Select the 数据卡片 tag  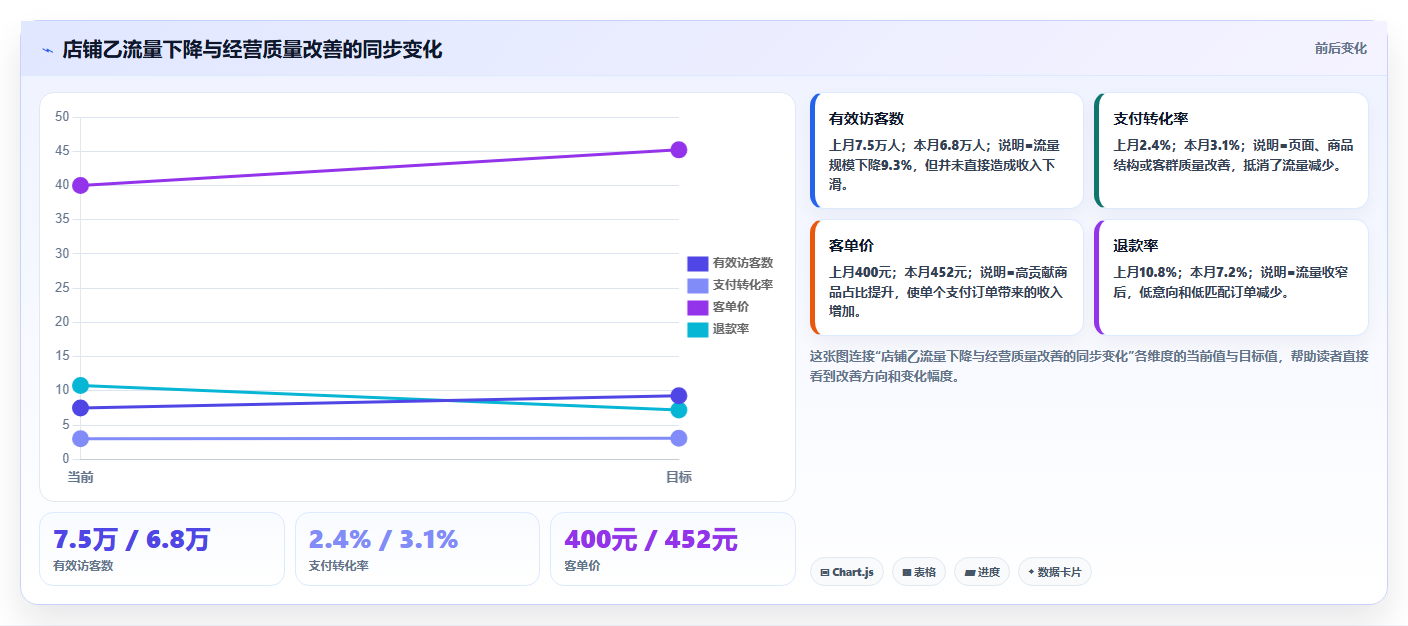[x=1055, y=572]
